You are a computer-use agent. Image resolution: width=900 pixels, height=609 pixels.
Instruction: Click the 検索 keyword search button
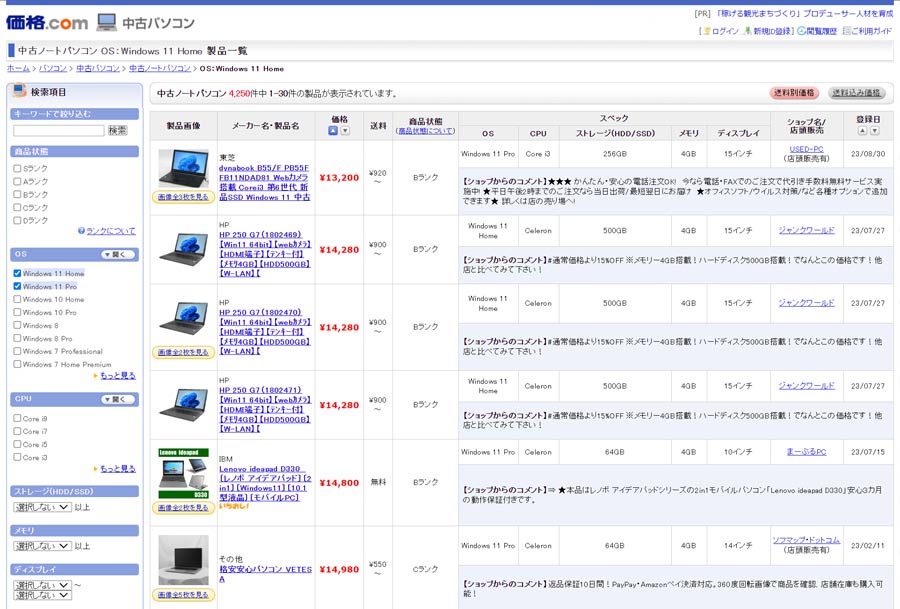click(x=118, y=131)
